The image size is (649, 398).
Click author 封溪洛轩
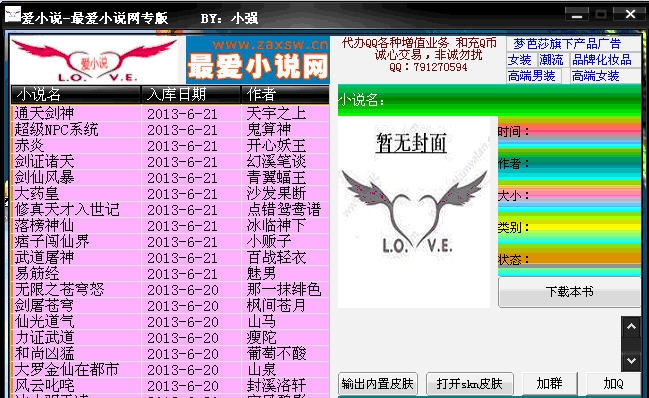point(276,386)
